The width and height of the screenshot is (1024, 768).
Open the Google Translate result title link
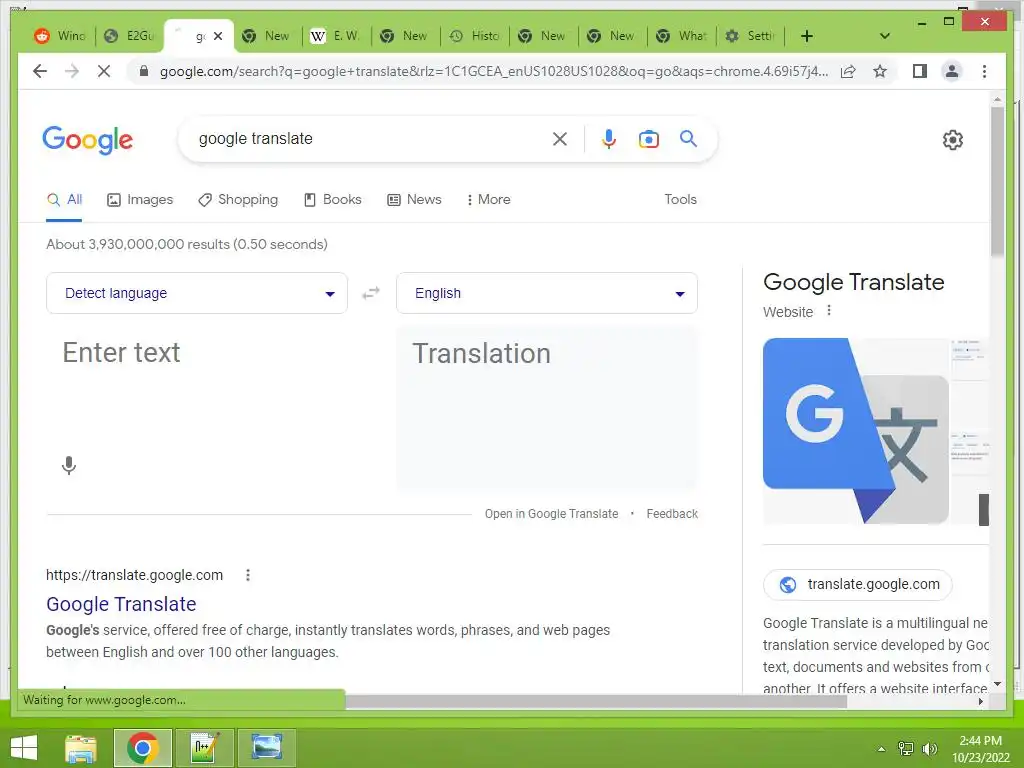tap(121, 604)
